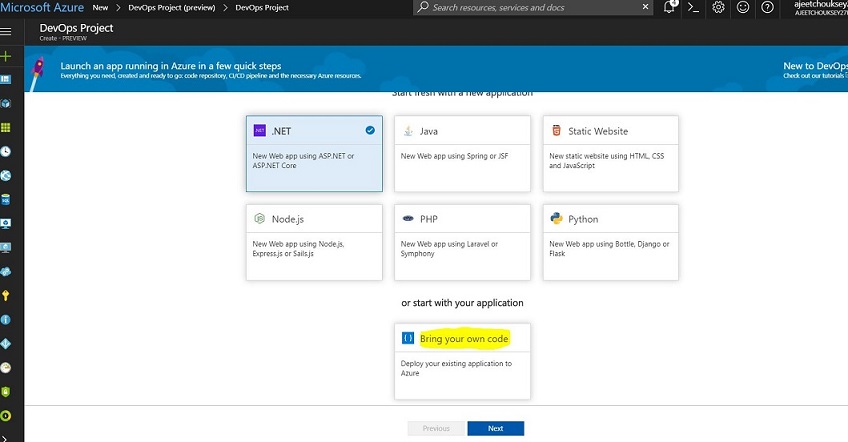Click the HTML5 Static Website icon
Image resolution: width=848 pixels, height=442 pixels.
coord(556,130)
